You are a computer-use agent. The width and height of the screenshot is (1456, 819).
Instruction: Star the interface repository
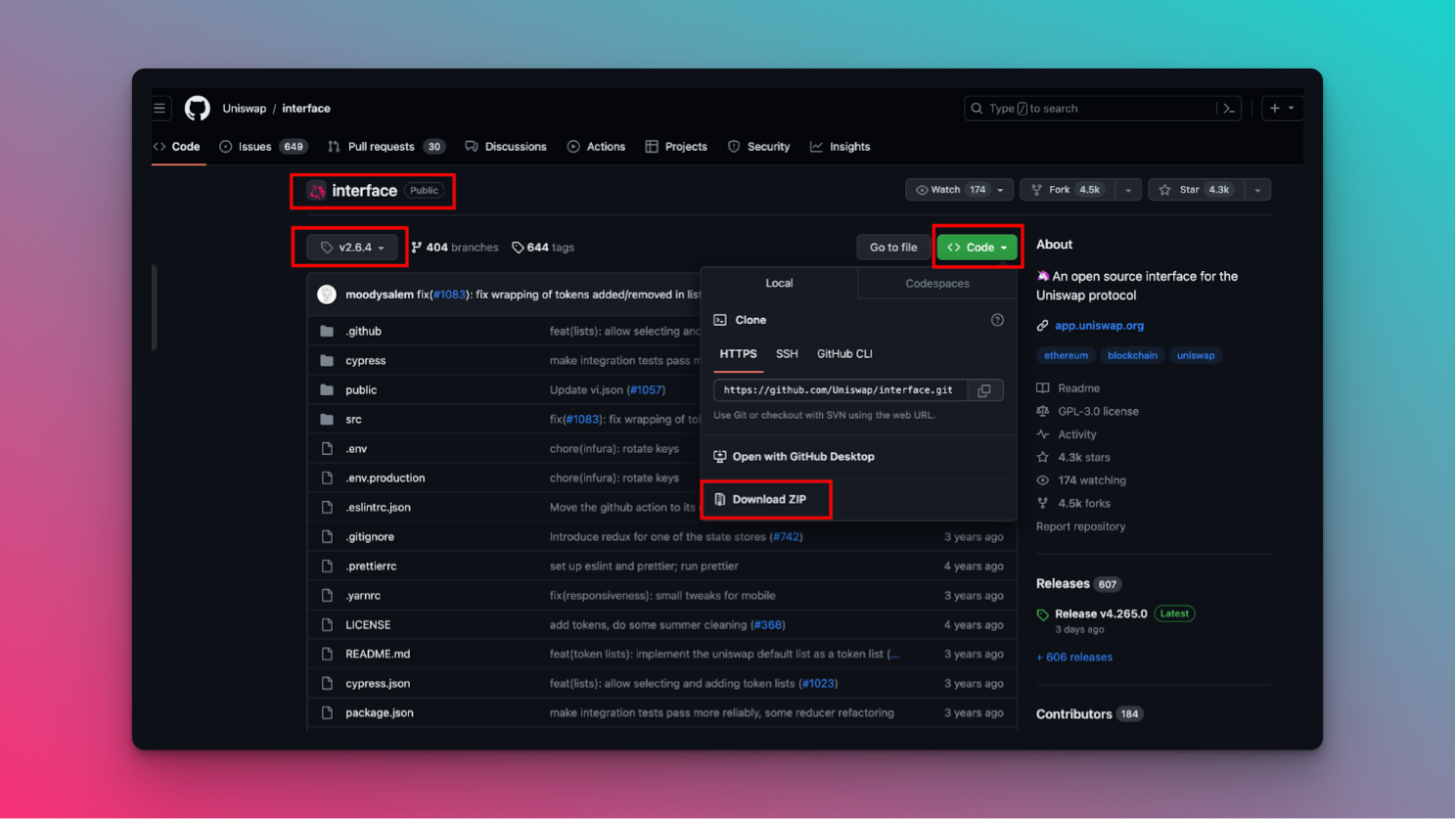click(1197, 190)
